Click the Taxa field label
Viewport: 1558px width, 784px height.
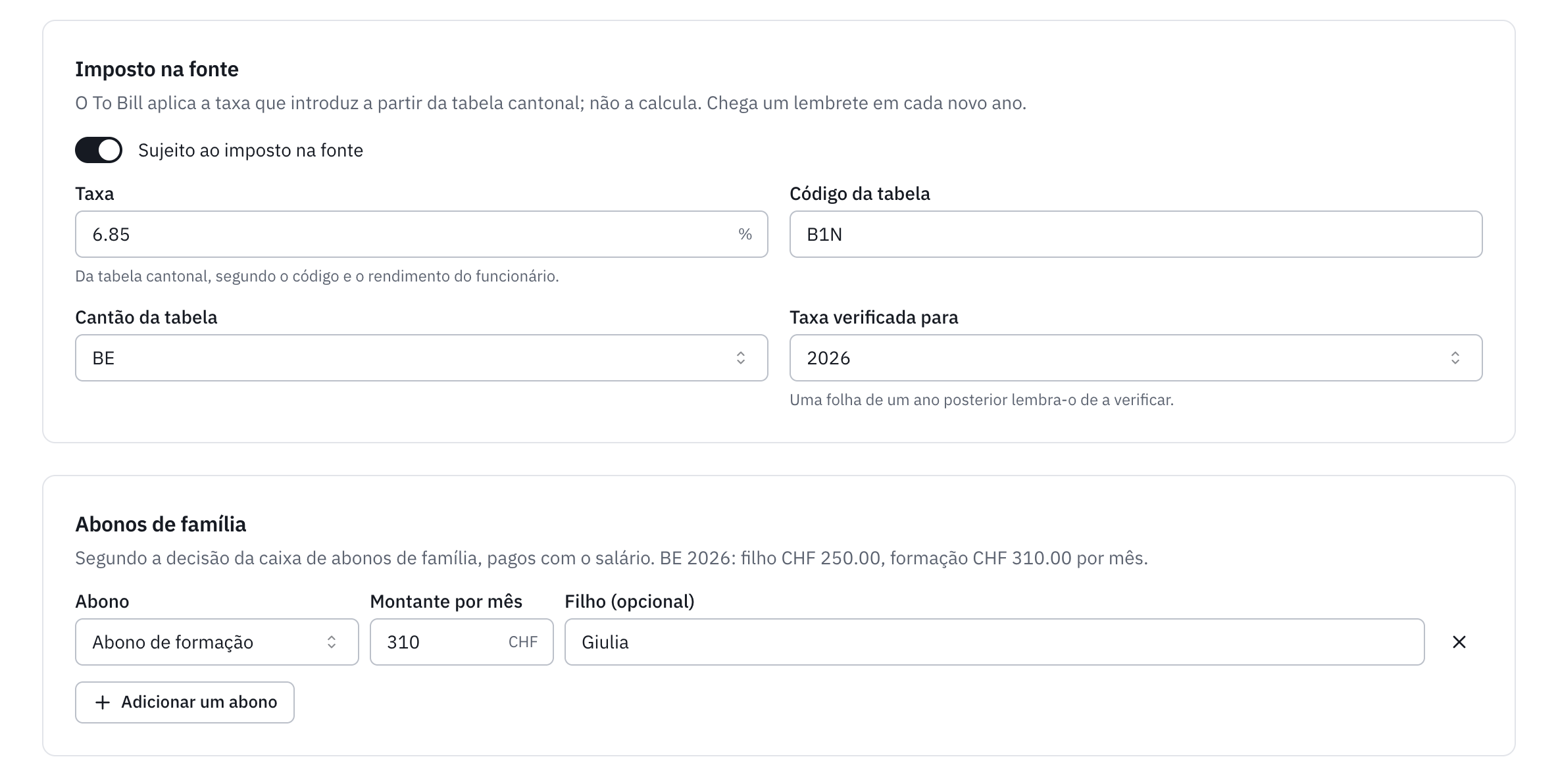coord(95,193)
